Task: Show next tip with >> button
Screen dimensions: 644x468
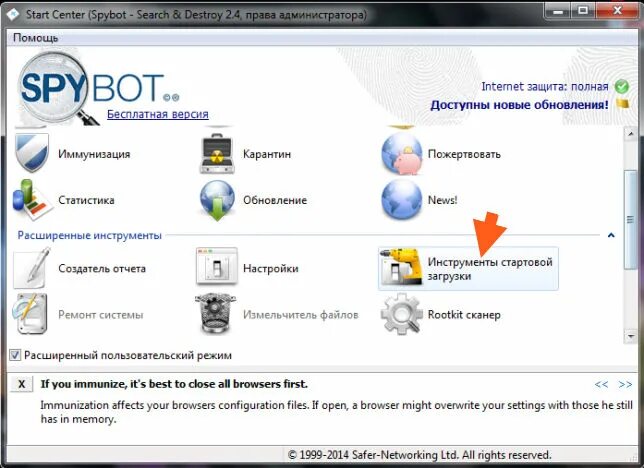Action: [626, 385]
